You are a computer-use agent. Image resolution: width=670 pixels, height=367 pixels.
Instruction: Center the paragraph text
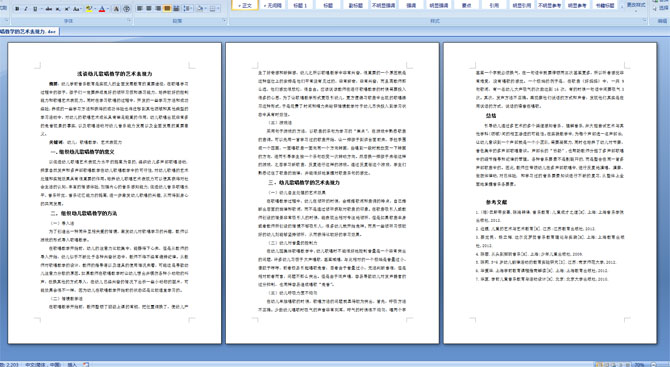point(149,8)
